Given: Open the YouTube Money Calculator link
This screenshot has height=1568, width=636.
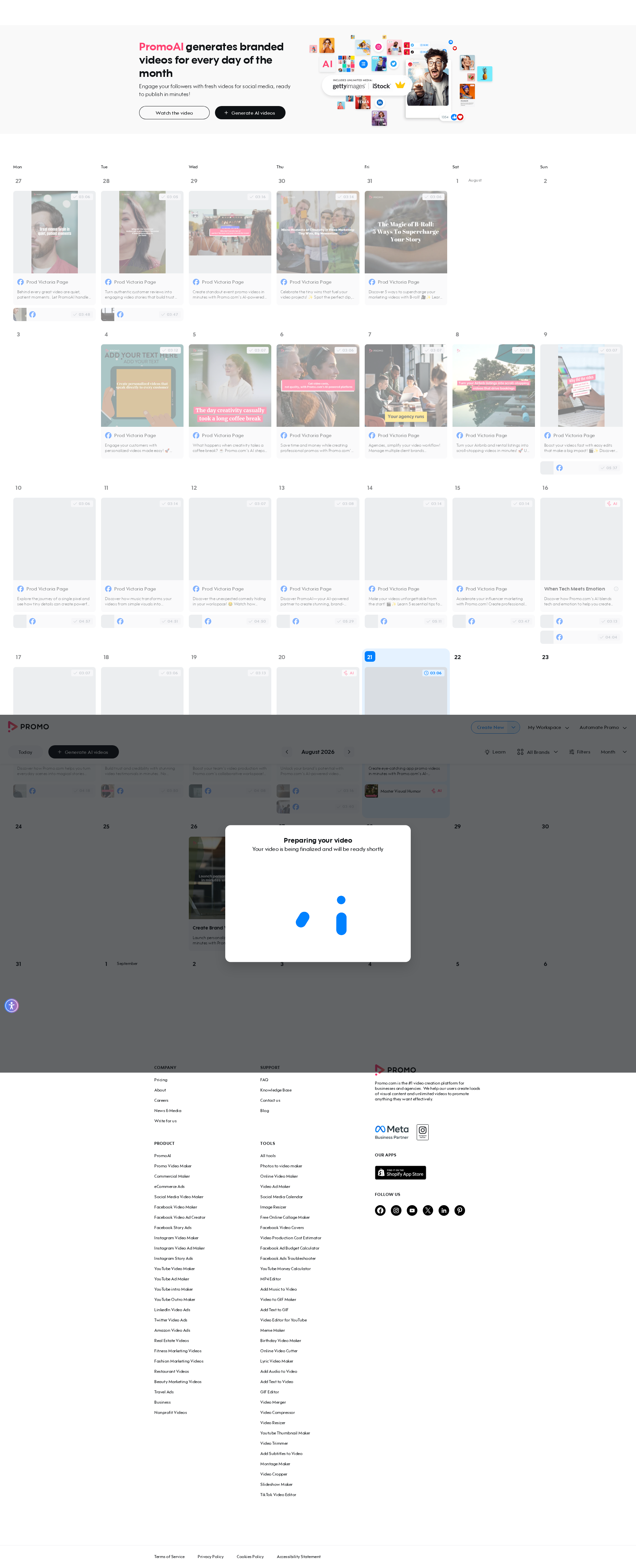Looking at the screenshot, I should point(286,1268).
